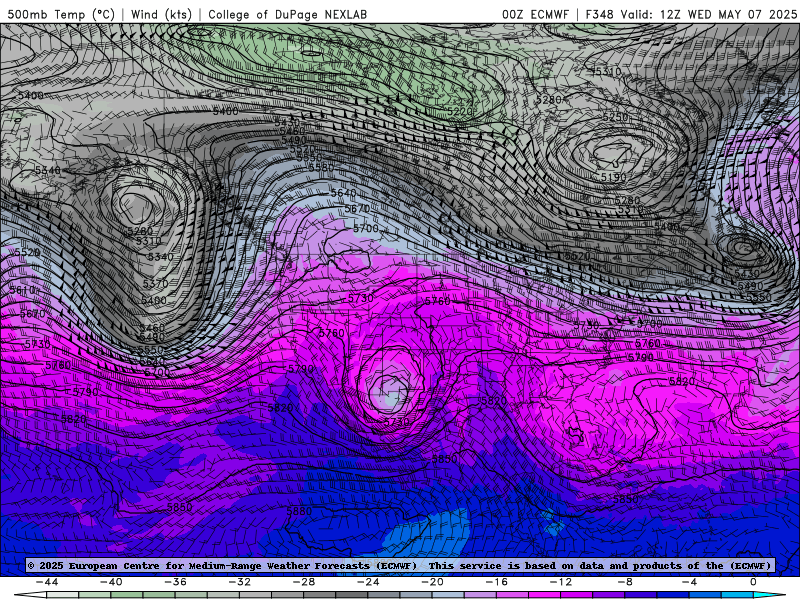The width and height of the screenshot is (800, 600).
Task: Click the 0 temperature scale label
Action: coord(754,582)
